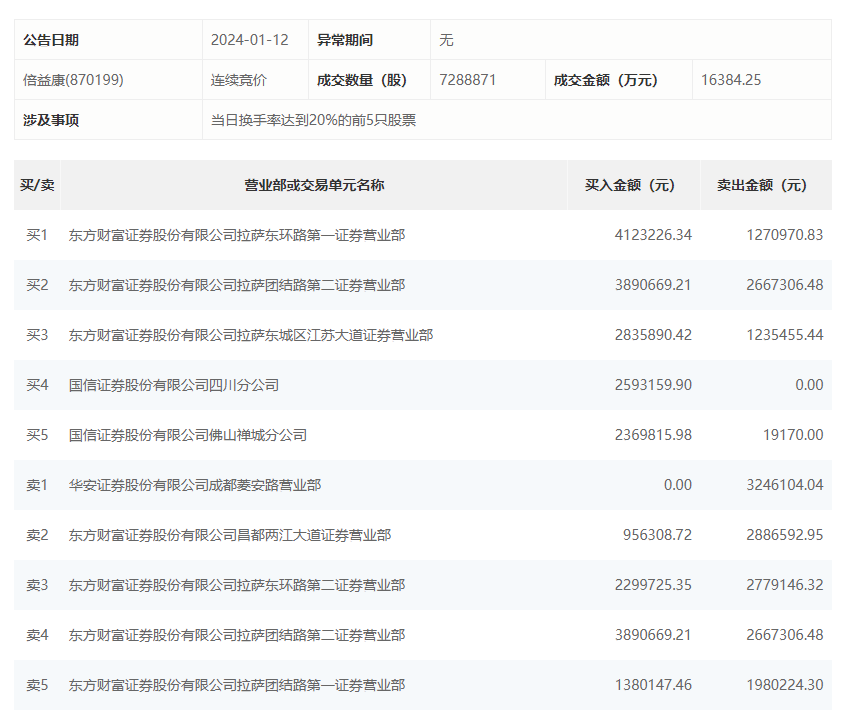Select buy amount 2299725.35
This screenshot has width=843, height=720.
point(653,585)
